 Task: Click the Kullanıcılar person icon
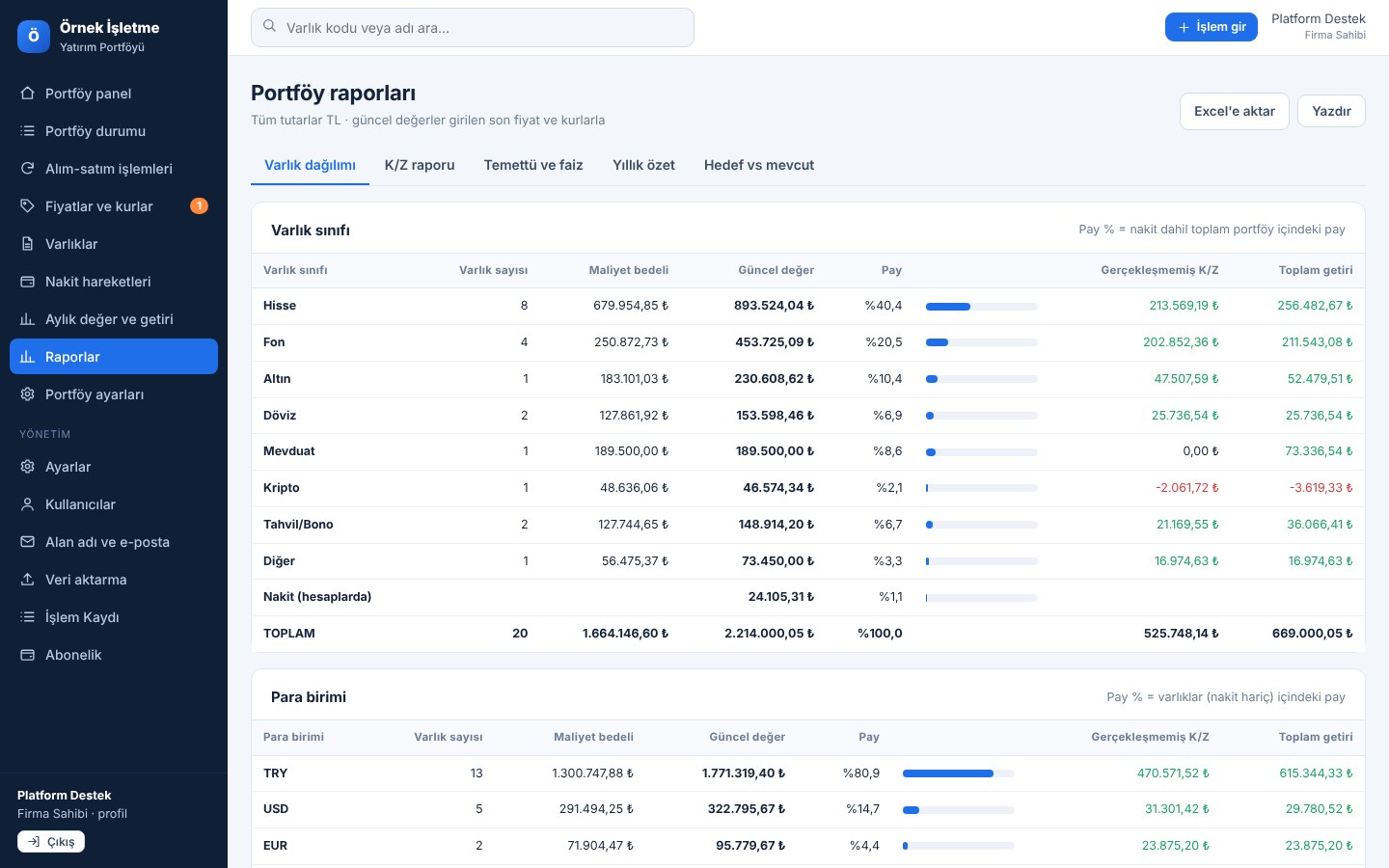(27, 504)
